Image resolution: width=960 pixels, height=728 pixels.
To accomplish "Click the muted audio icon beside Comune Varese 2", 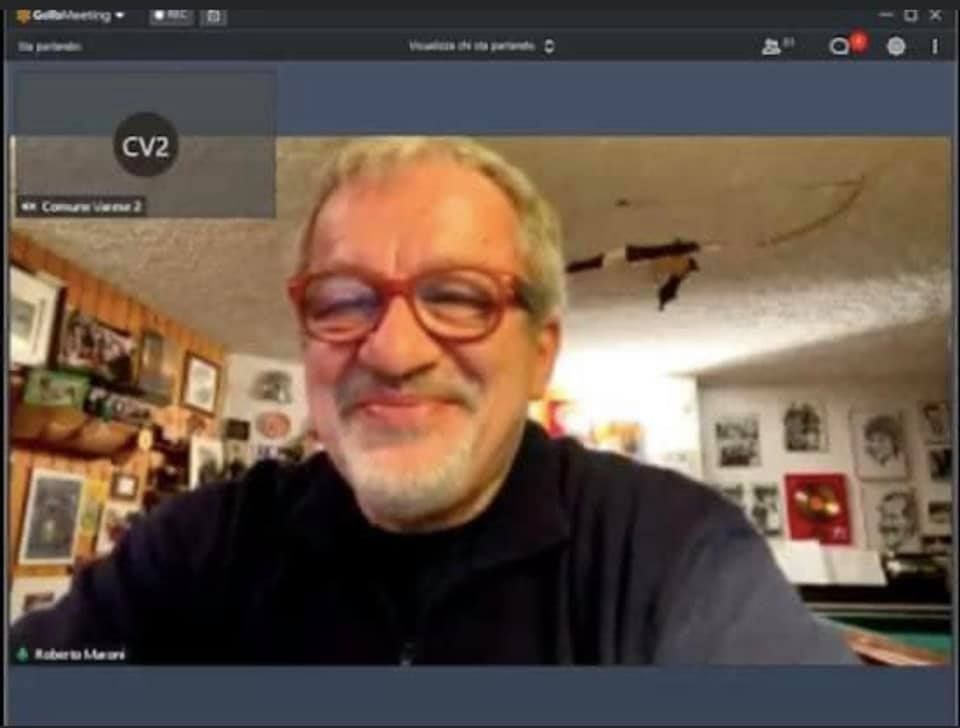I will 28,206.
